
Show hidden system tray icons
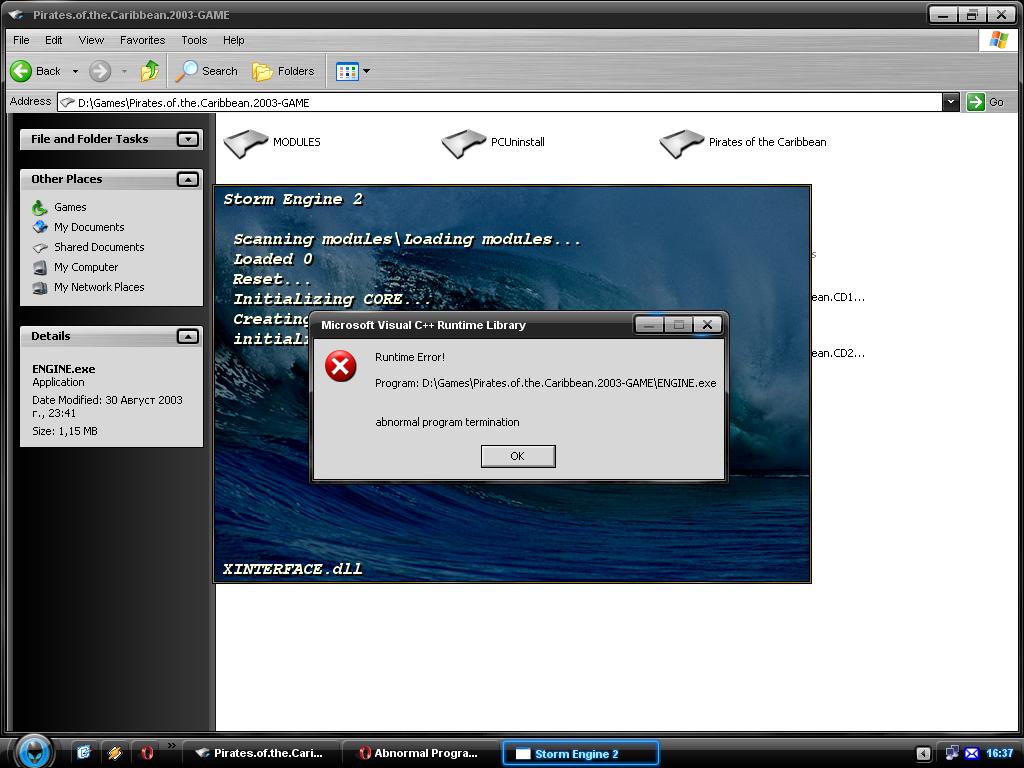click(x=923, y=754)
